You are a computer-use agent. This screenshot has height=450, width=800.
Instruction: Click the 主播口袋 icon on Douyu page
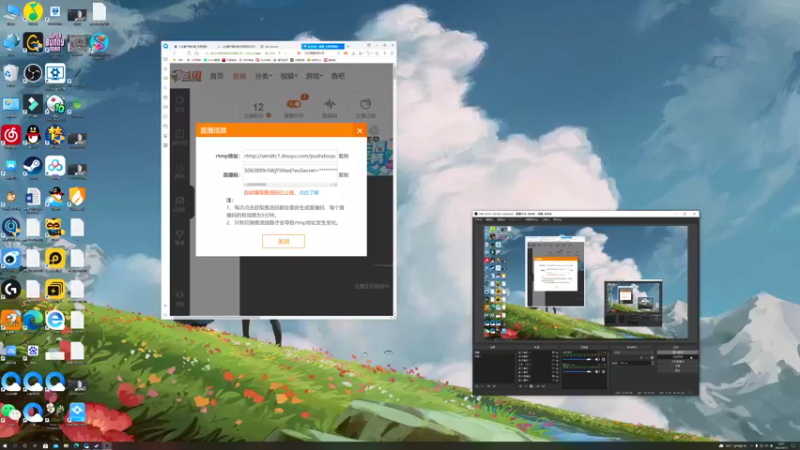[365, 104]
